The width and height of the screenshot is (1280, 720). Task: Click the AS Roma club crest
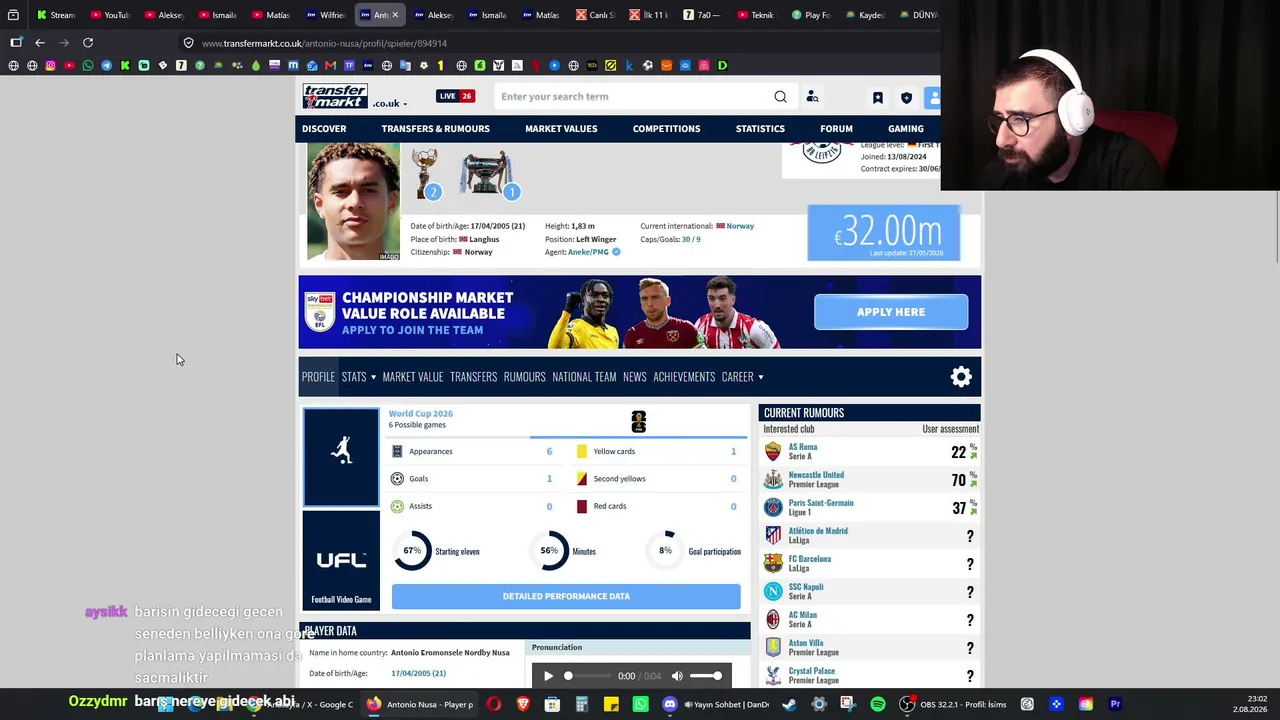pyautogui.click(x=773, y=452)
